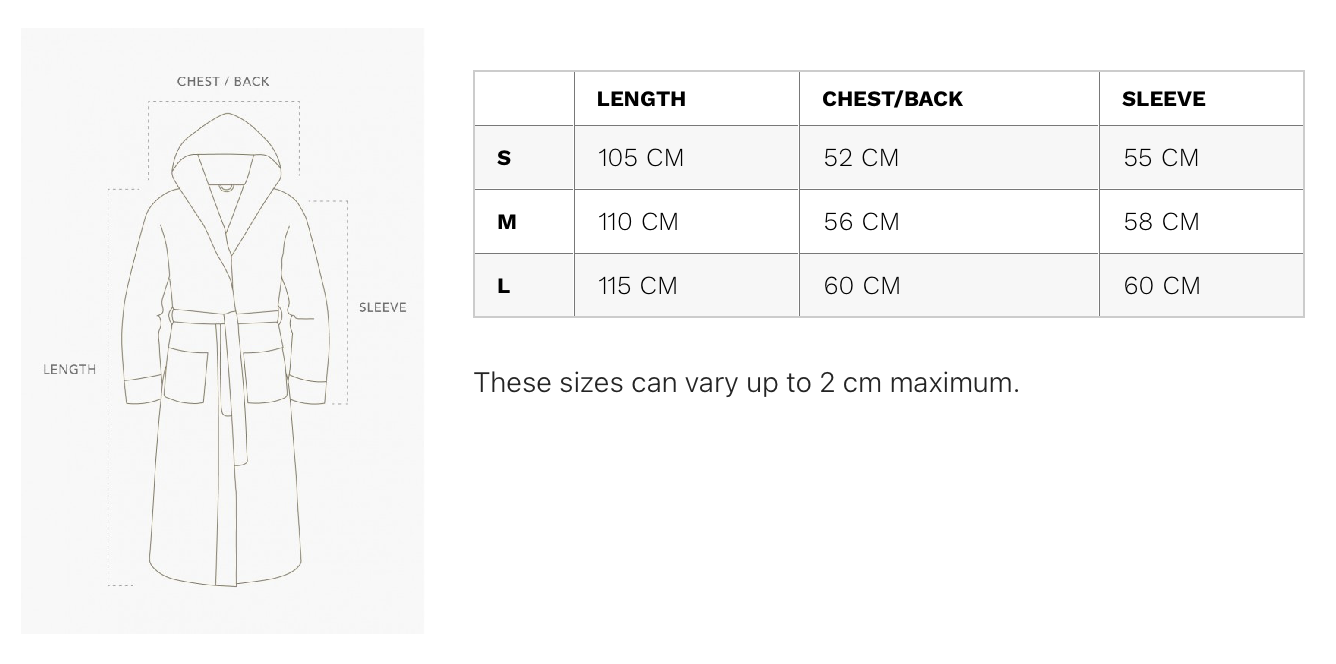Click the L size row label

tap(524, 286)
